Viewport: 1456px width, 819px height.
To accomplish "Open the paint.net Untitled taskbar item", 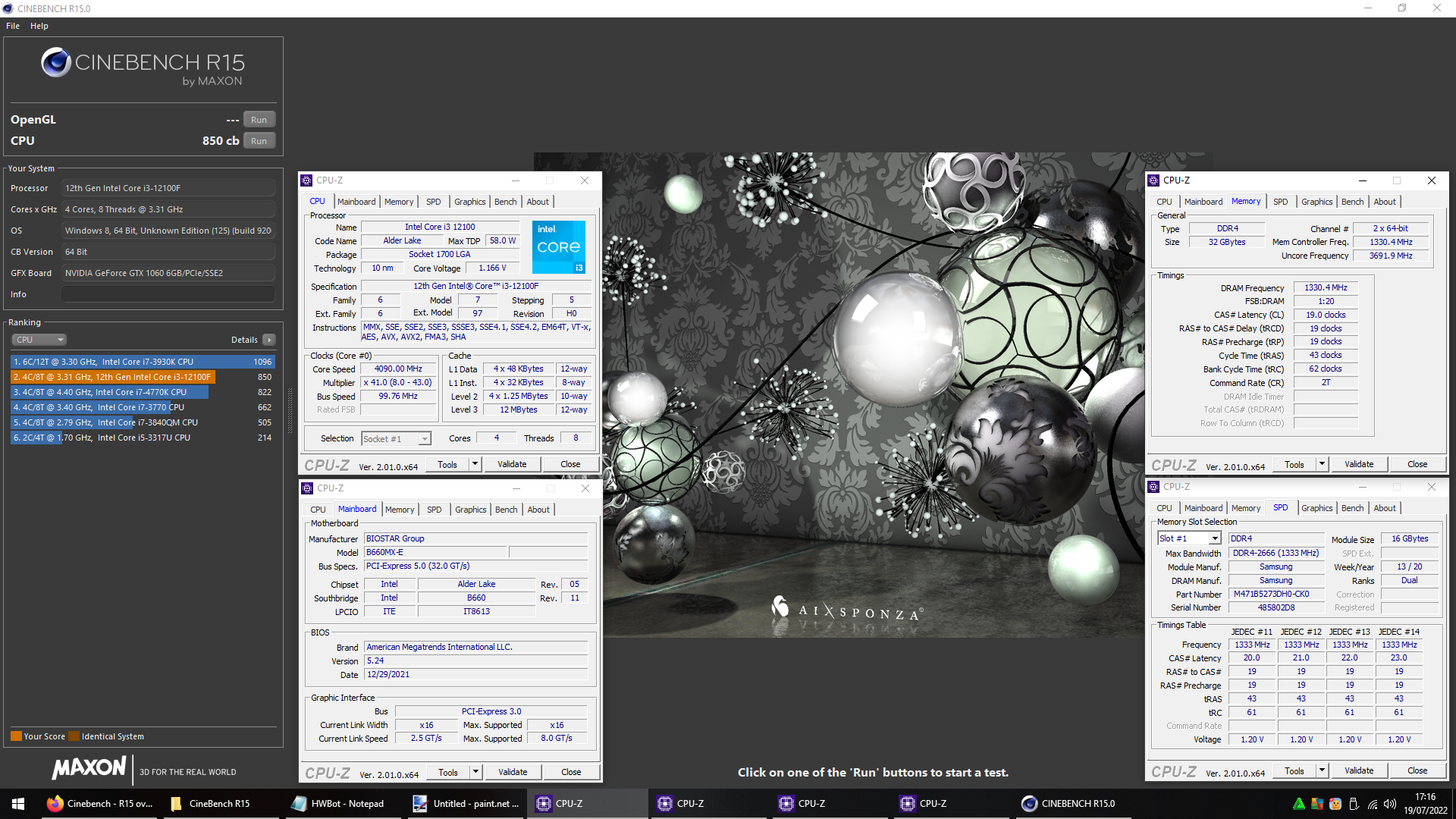I will [x=466, y=804].
